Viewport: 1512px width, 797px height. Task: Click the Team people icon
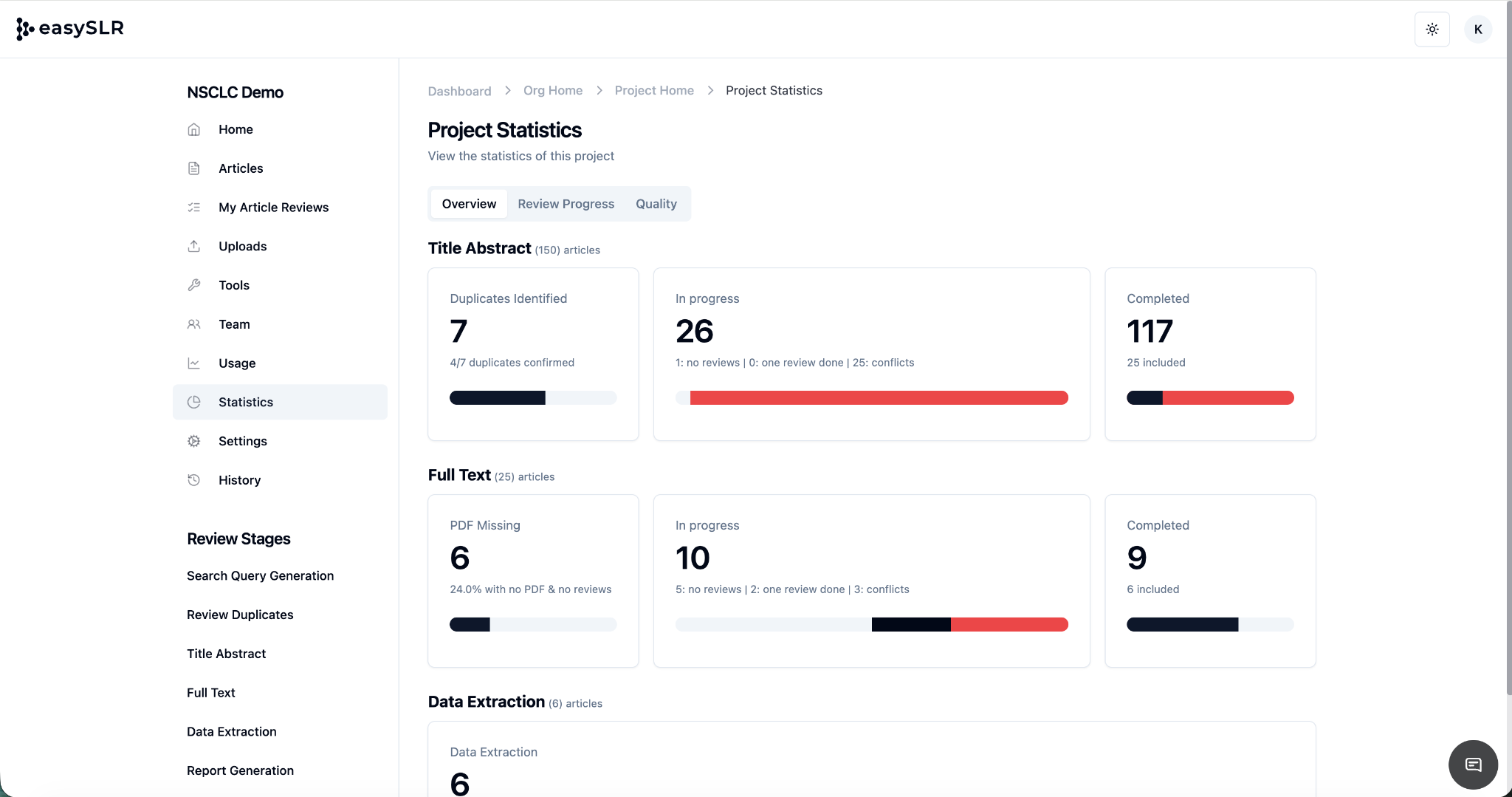(x=194, y=324)
